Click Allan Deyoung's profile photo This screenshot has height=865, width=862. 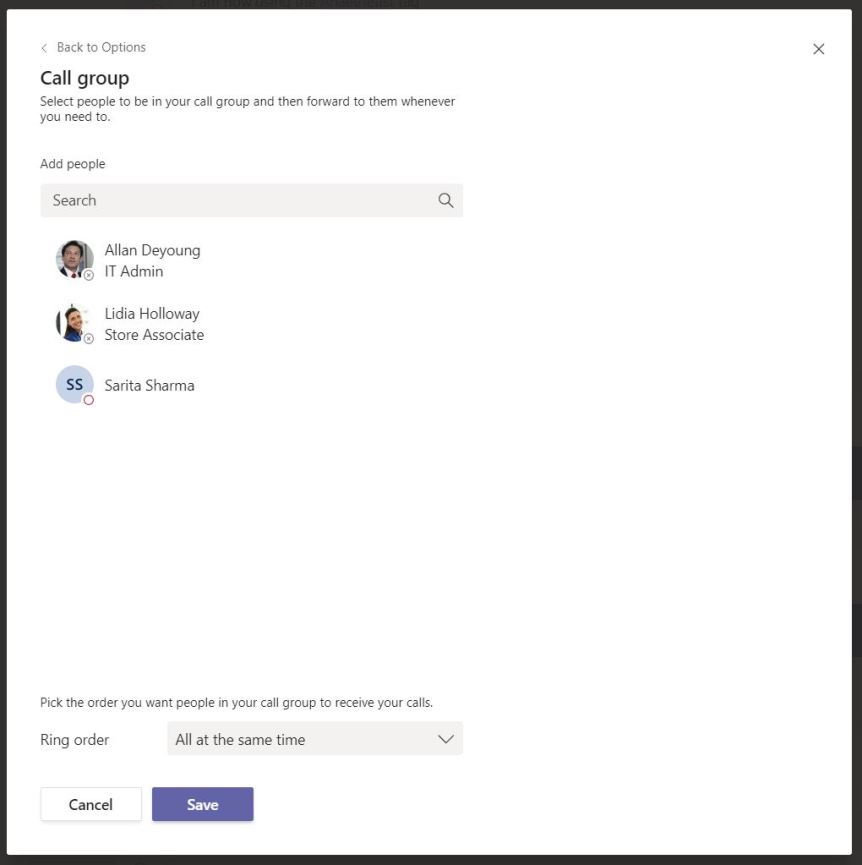tap(73, 258)
